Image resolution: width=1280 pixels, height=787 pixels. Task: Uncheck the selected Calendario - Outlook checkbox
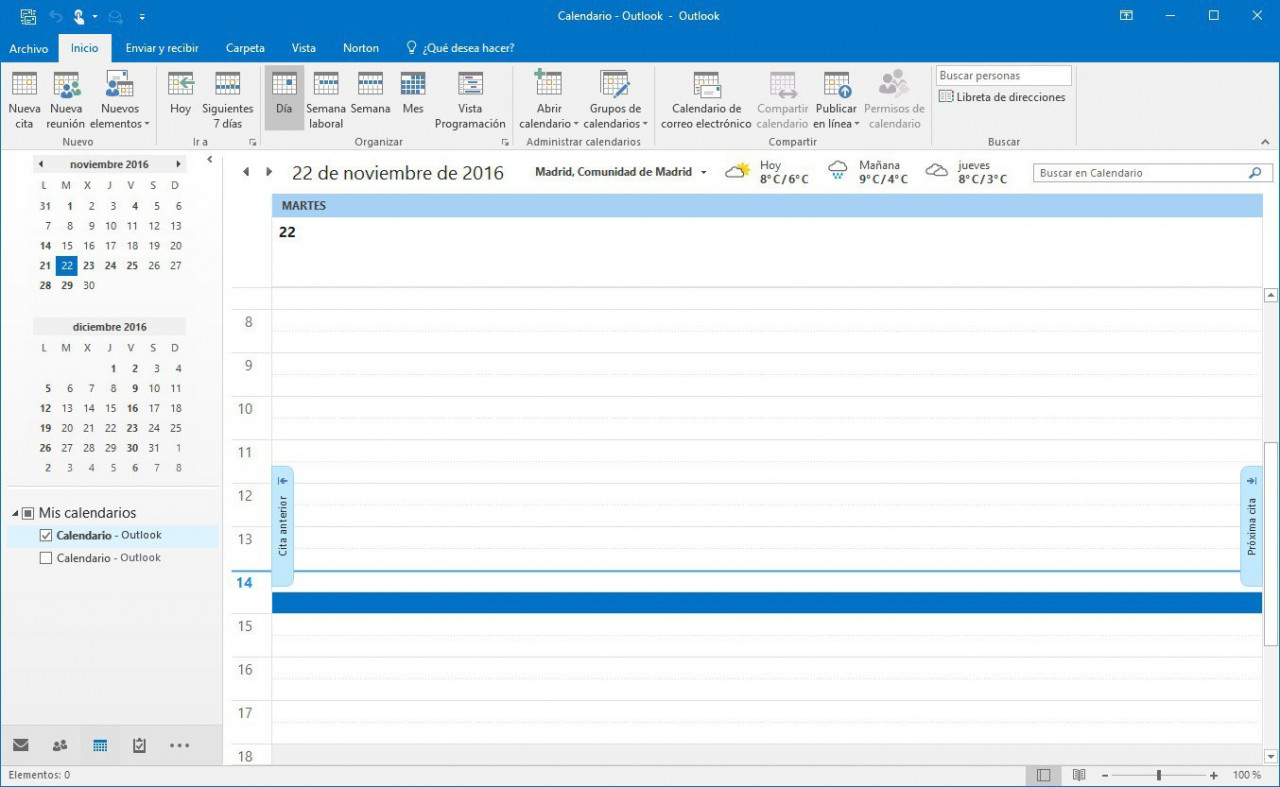(45, 536)
